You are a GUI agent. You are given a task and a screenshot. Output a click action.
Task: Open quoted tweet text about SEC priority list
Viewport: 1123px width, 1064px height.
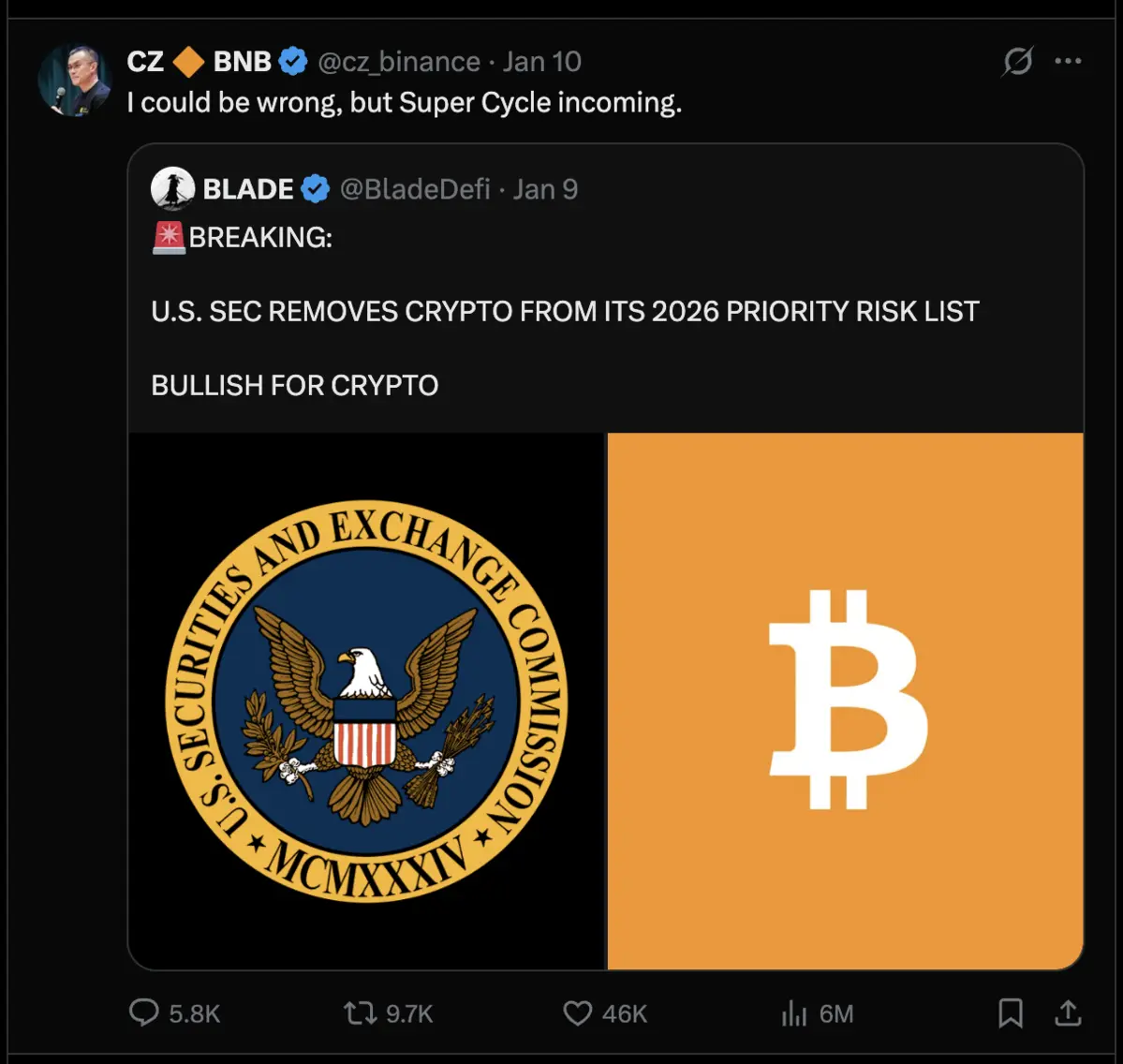(565, 311)
